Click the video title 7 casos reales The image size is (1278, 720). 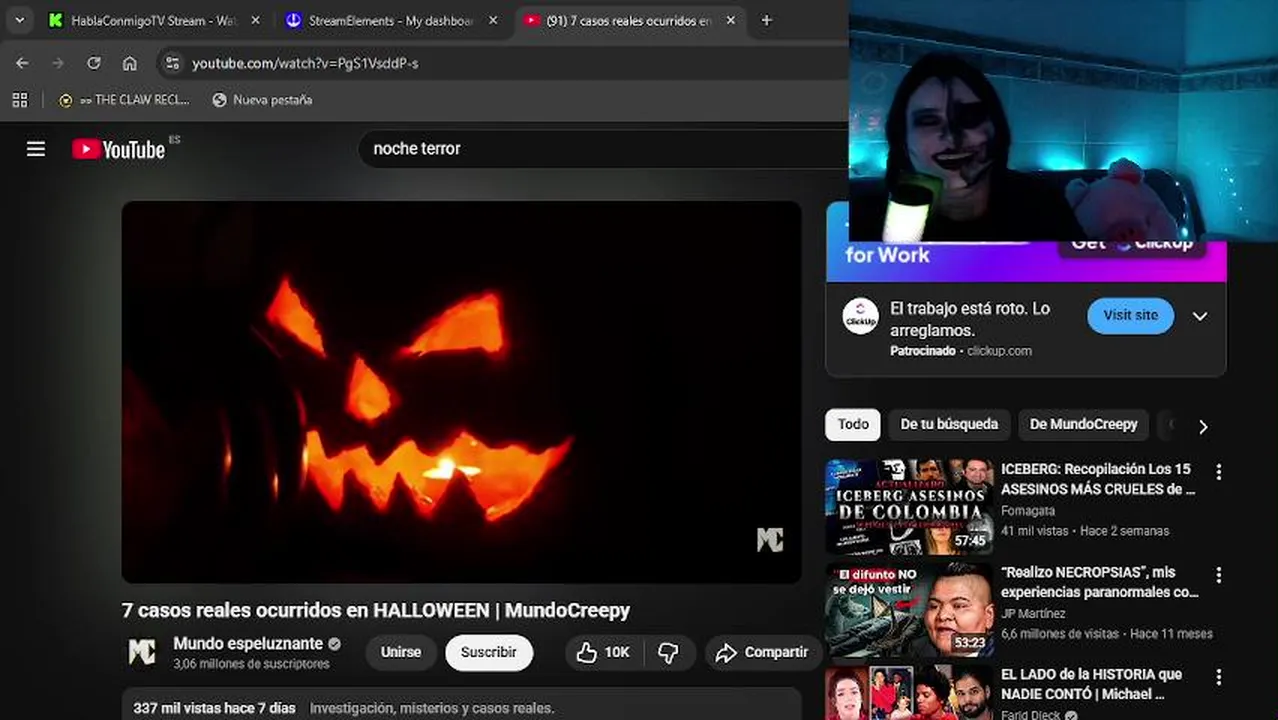point(376,610)
